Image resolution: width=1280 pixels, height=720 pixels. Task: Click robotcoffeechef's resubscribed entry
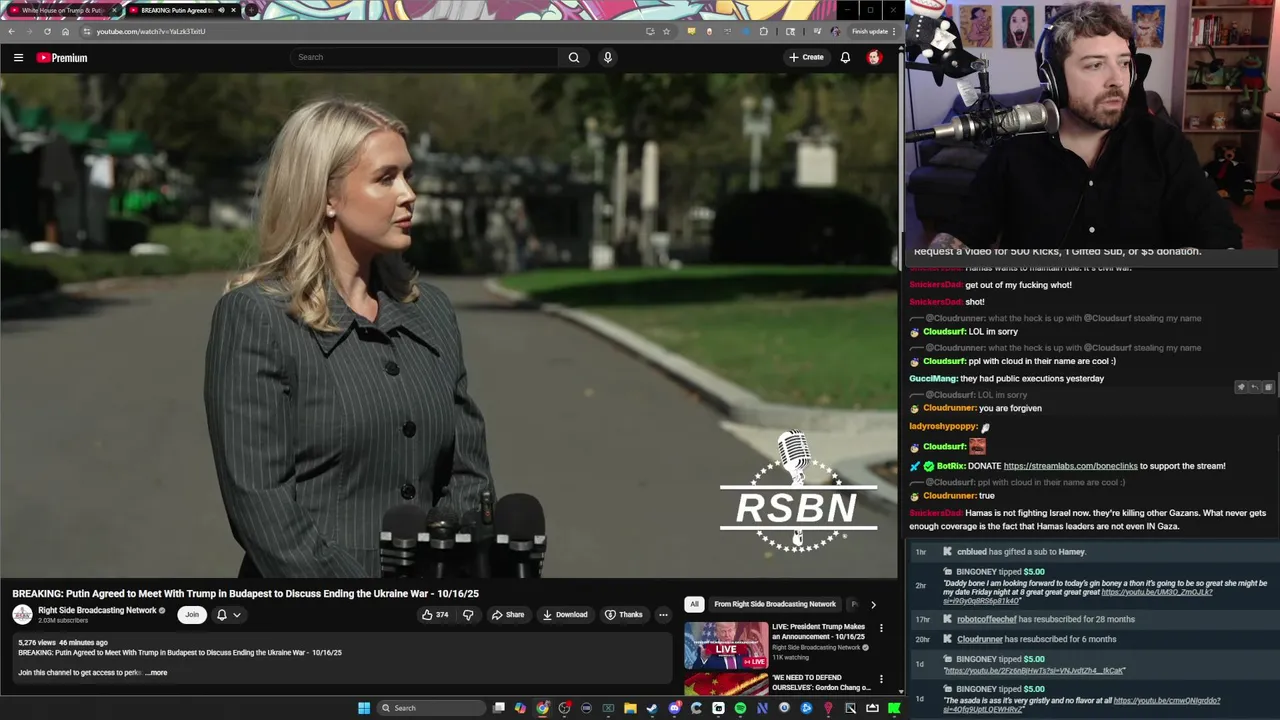tap(1045, 619)
